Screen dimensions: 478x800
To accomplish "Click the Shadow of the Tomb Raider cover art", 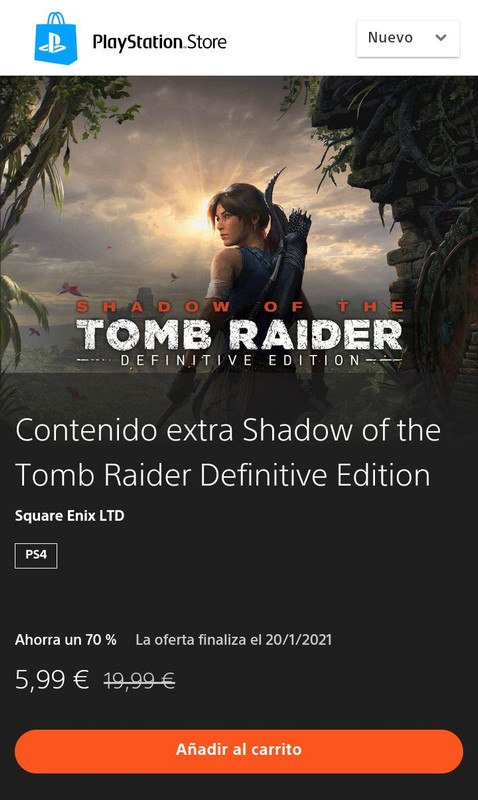I will (x=239, y=224).
